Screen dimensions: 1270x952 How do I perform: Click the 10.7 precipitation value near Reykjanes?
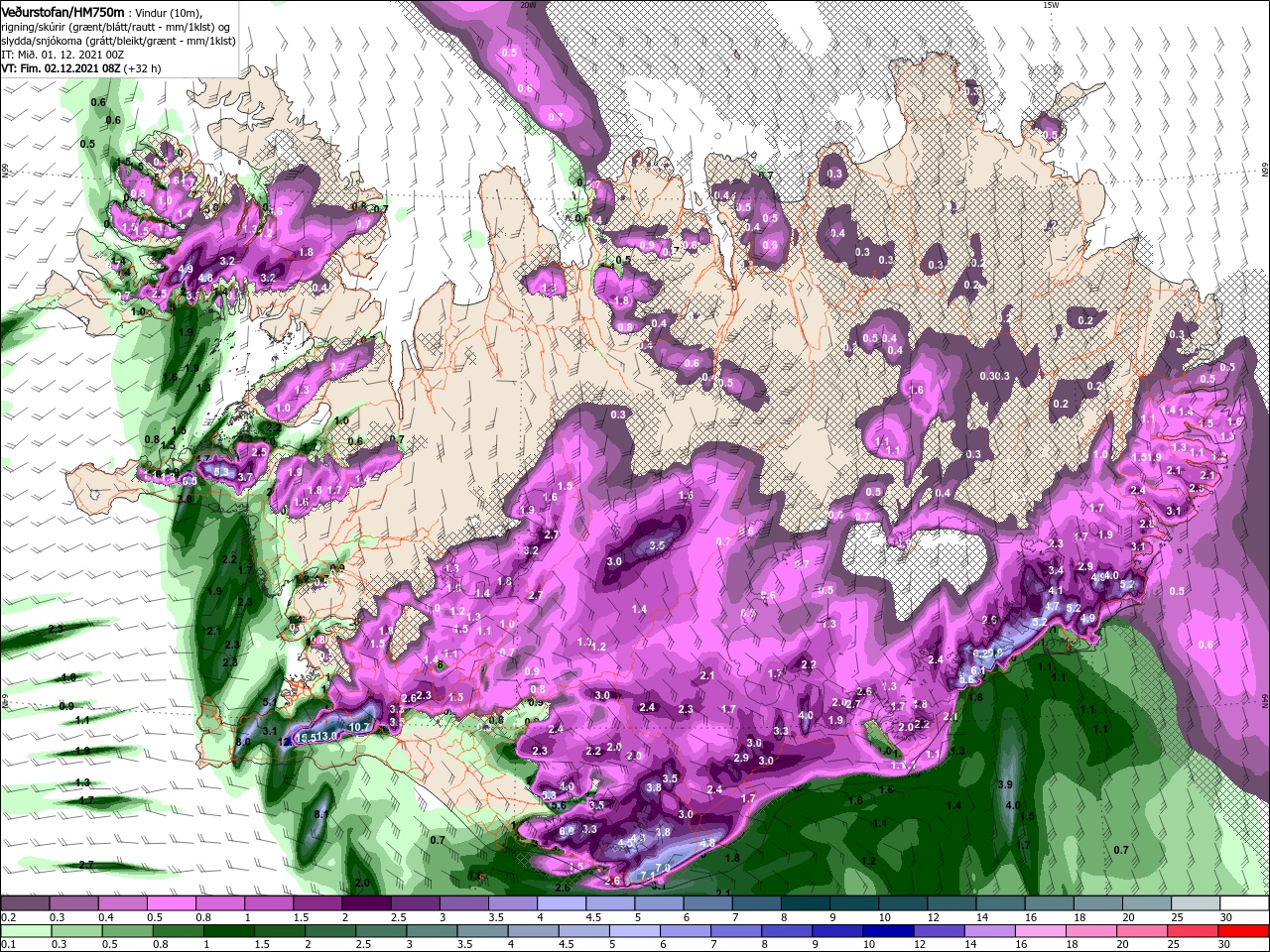(360, 727)
